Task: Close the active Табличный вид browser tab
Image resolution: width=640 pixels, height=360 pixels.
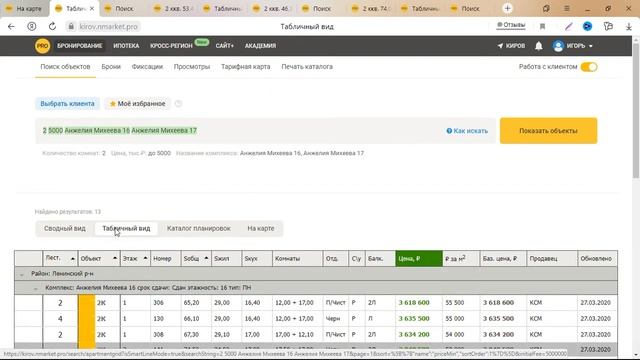Action: coord(92,8)
